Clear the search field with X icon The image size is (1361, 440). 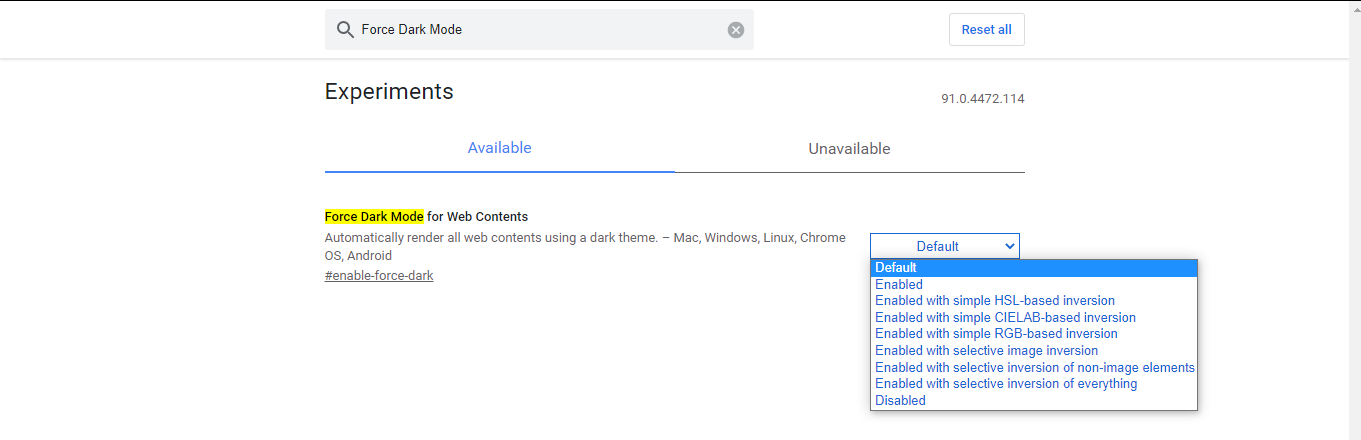736,30
